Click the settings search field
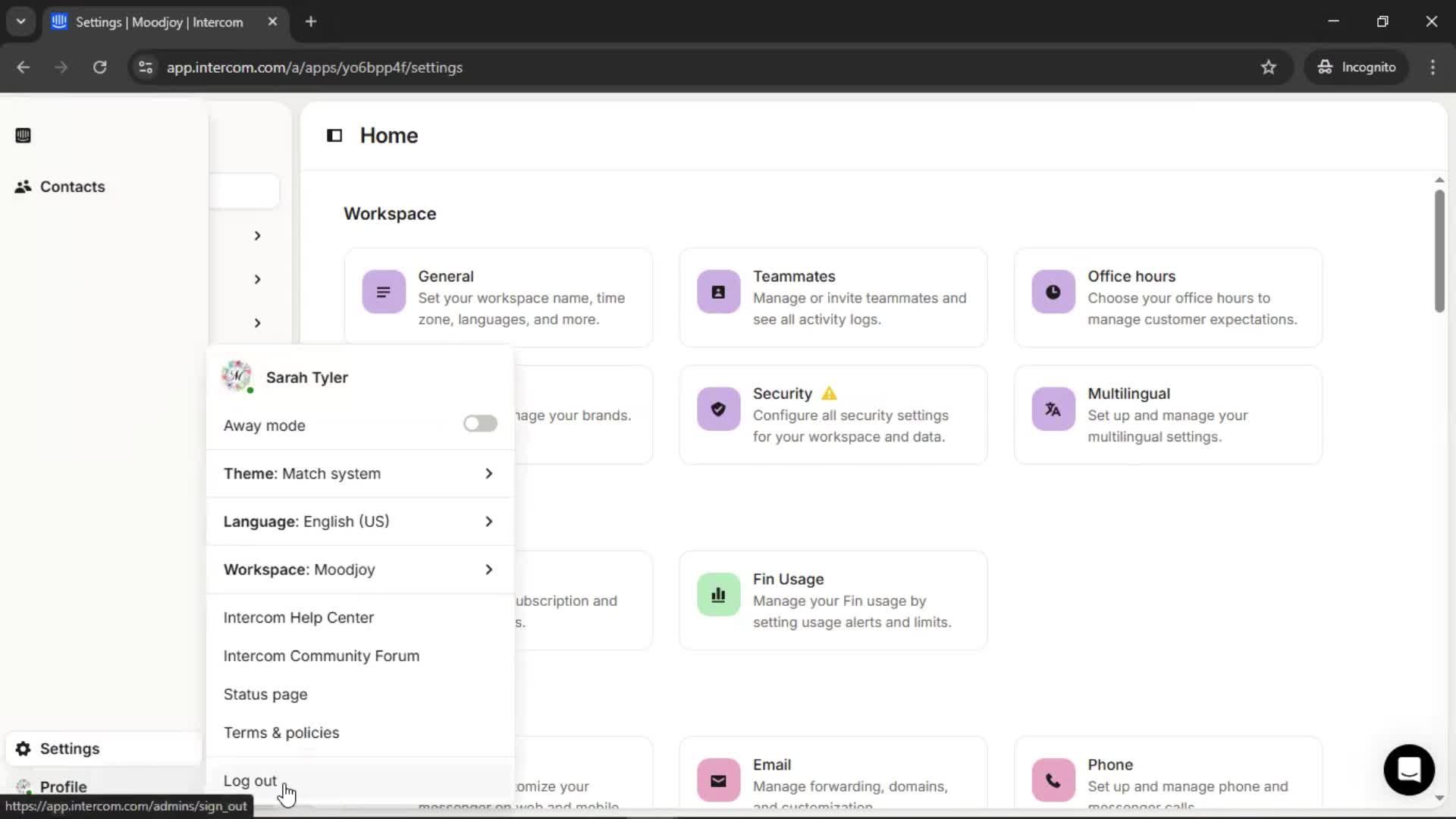Screen dimensions: 1456x819 coord(244,191)
